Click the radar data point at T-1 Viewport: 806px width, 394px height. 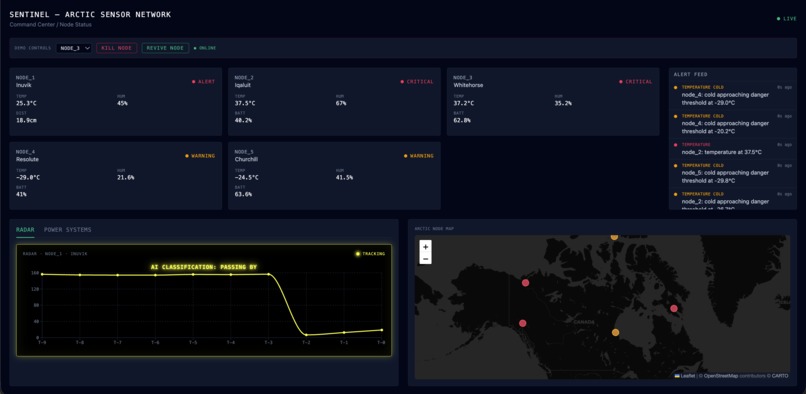(344, 332)
